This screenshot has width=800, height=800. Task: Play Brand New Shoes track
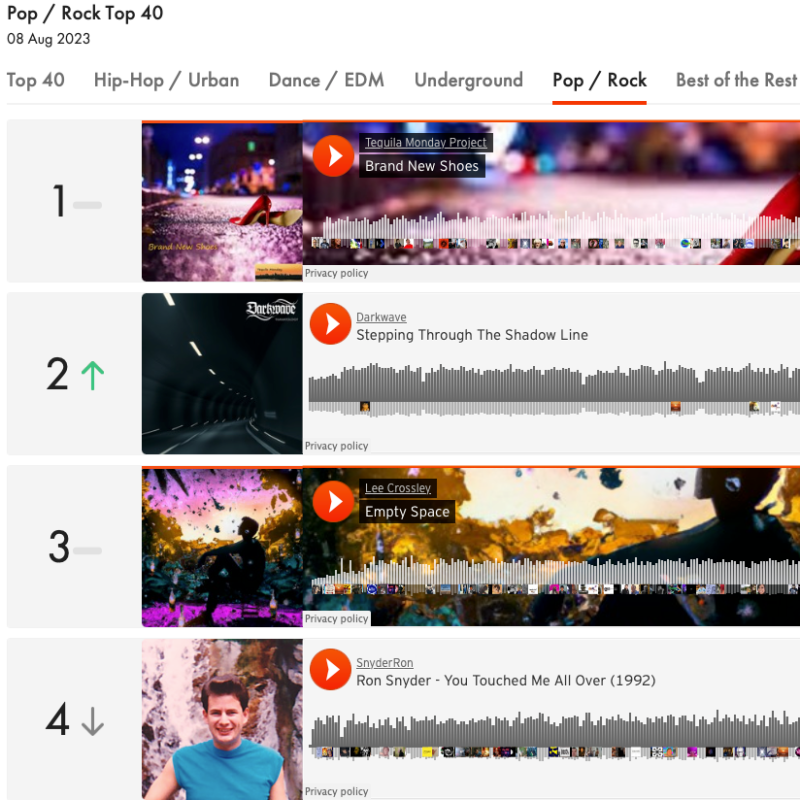click(x=333, y=156)
